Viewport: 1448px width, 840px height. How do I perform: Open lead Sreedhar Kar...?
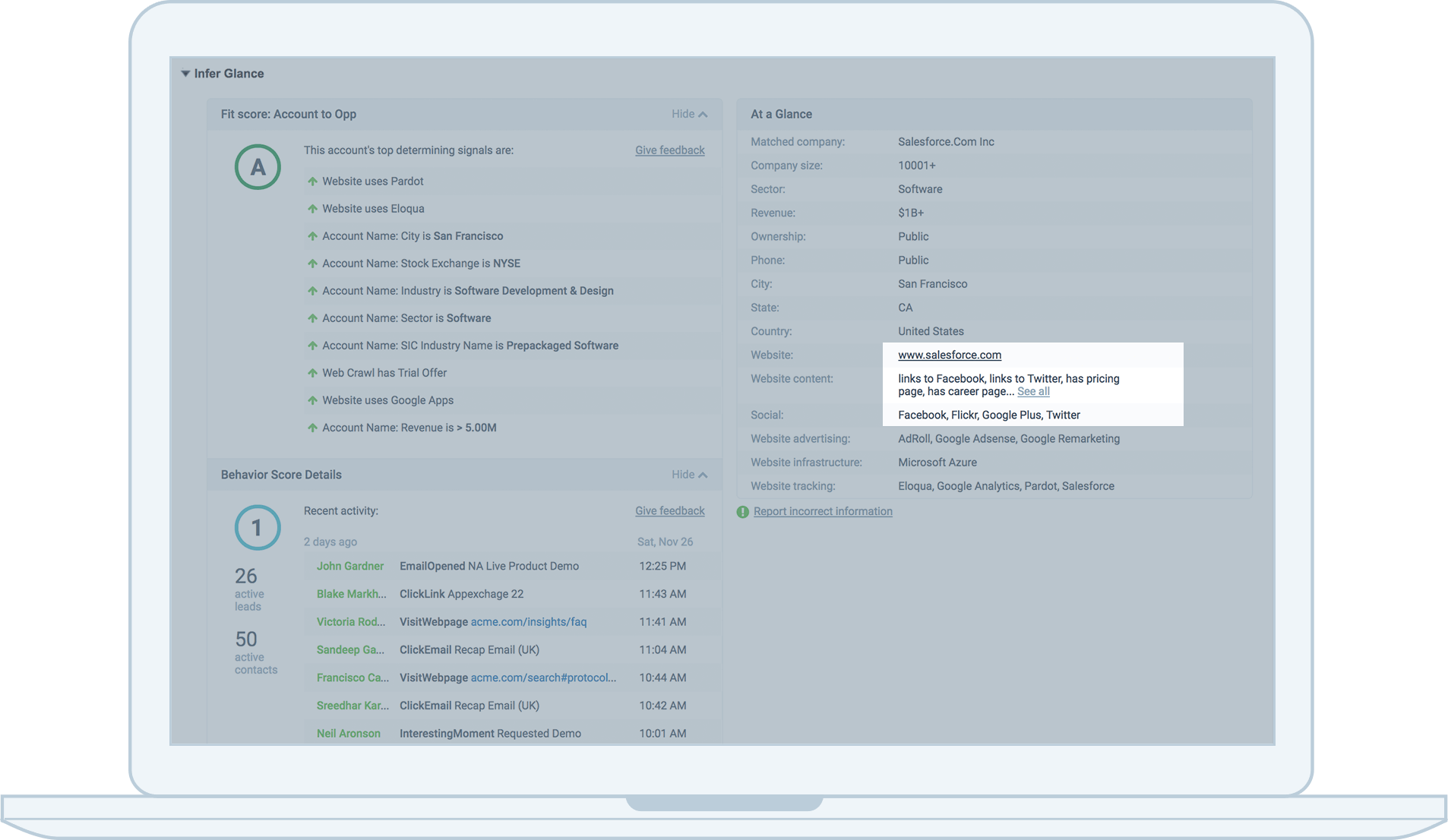pyautogui.click(x=353, y=706)
